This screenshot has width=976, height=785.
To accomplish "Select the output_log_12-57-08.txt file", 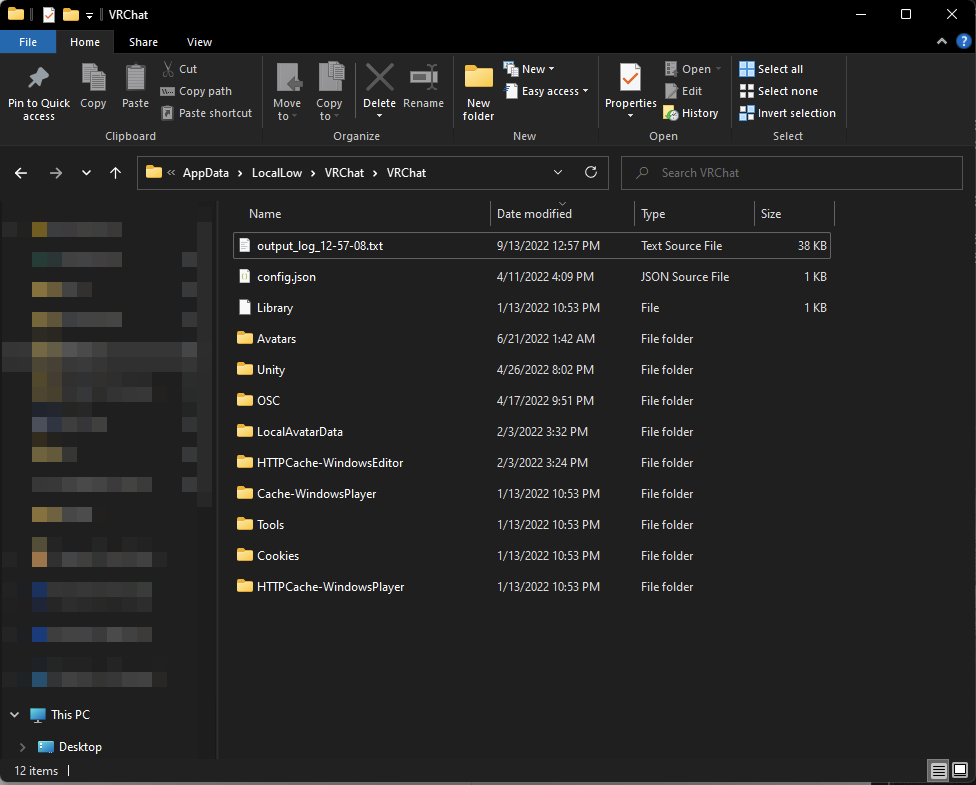I will coord(532,246).
